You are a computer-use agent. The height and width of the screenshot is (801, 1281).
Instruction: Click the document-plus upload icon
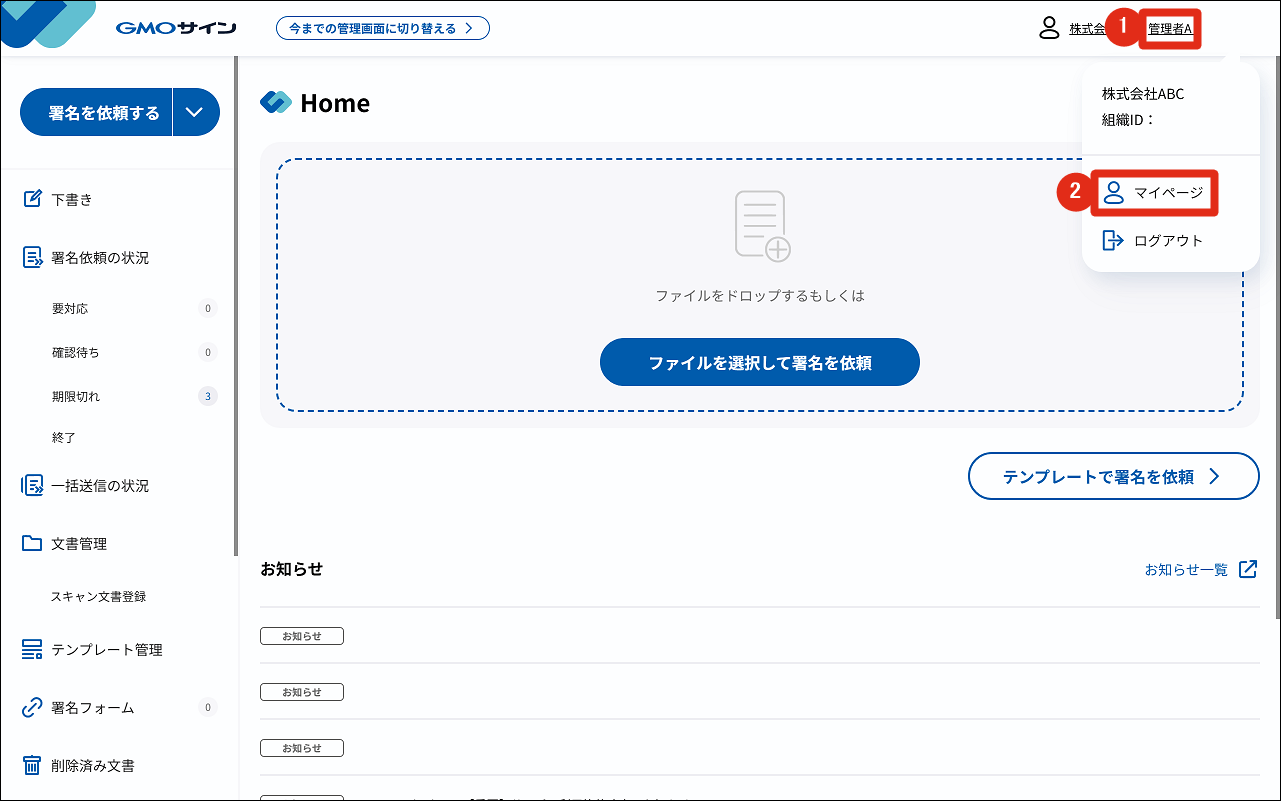coord(762,226)
